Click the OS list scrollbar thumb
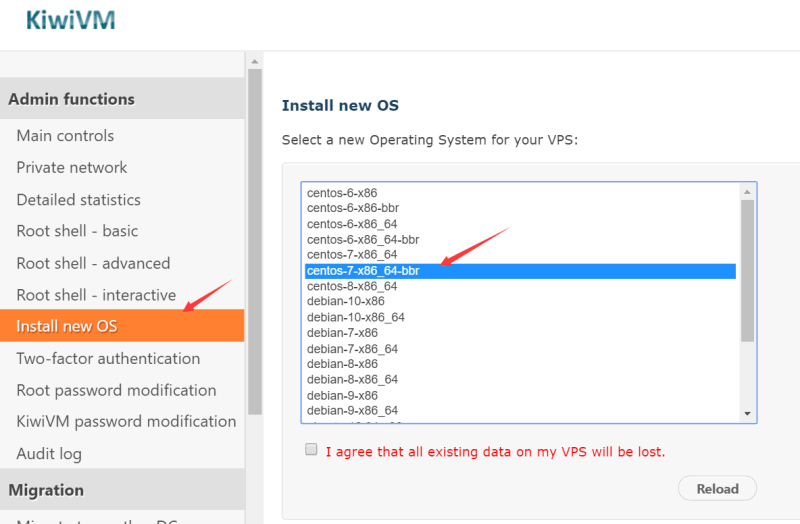Image resolution: width=800 pixels, height=524 pixels. [747, 271]
